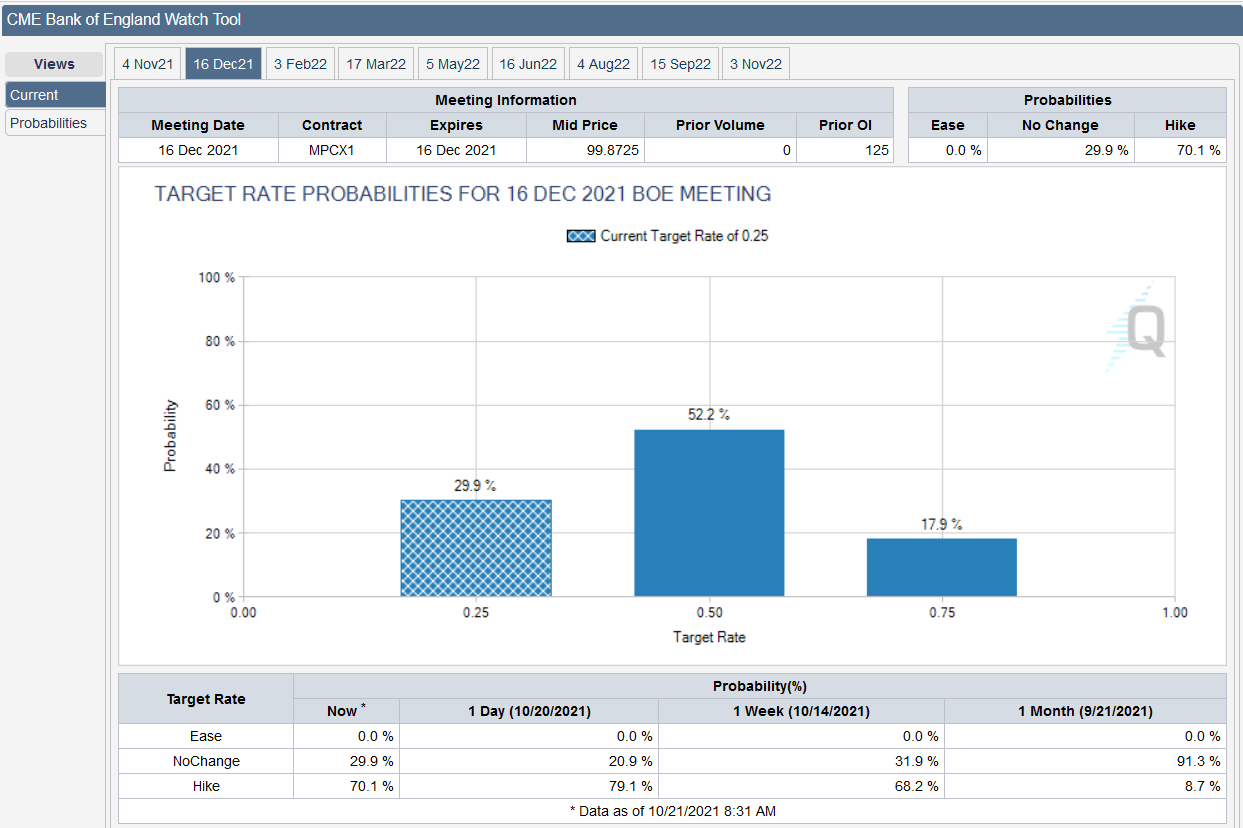This screenshot has height=828, width=1243.
Task: Click the Probability axis label
Action: pyautogui.click(x=170, y=436)
